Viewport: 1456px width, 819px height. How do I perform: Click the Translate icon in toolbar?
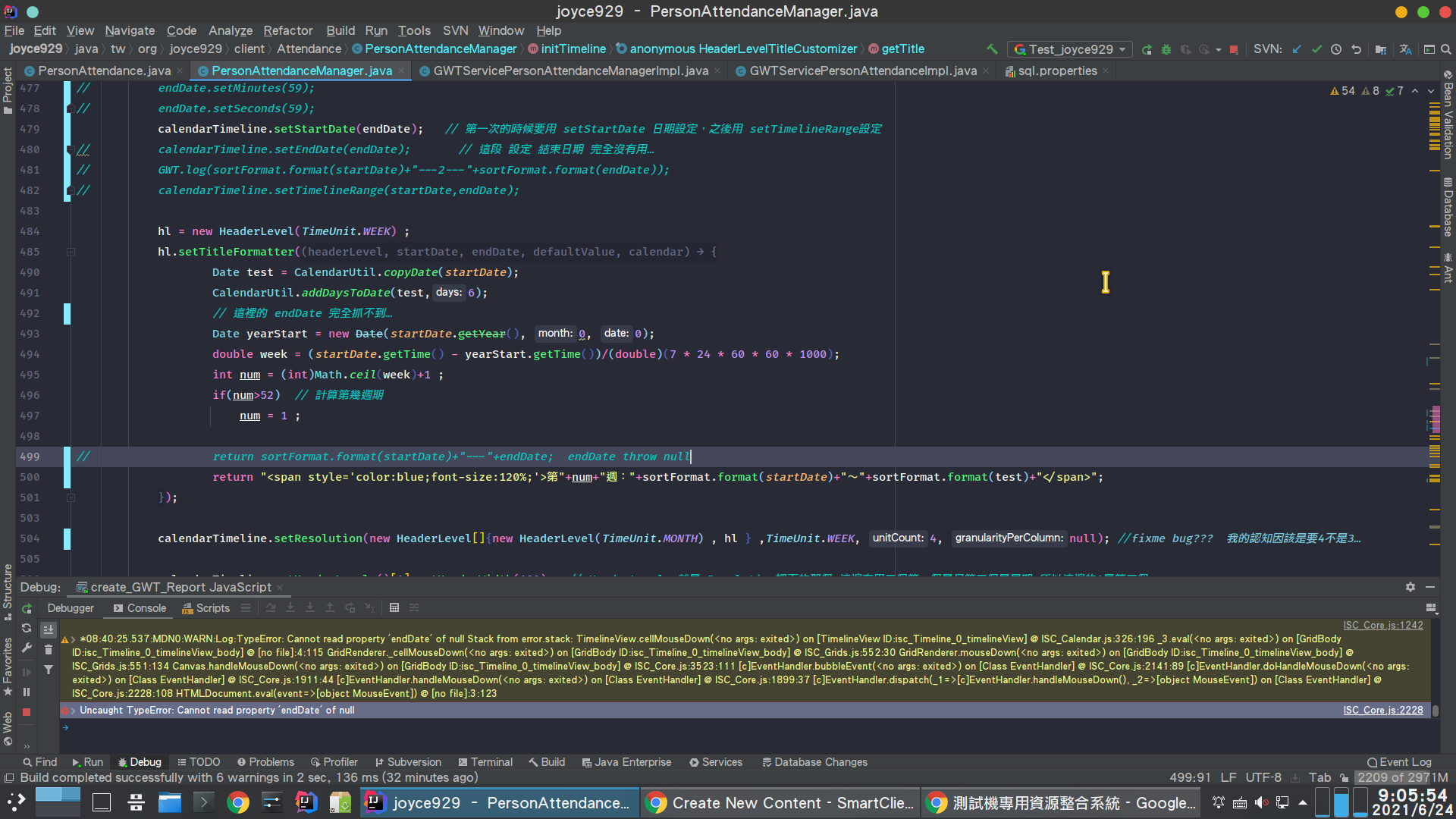(x=1405, y=49)
